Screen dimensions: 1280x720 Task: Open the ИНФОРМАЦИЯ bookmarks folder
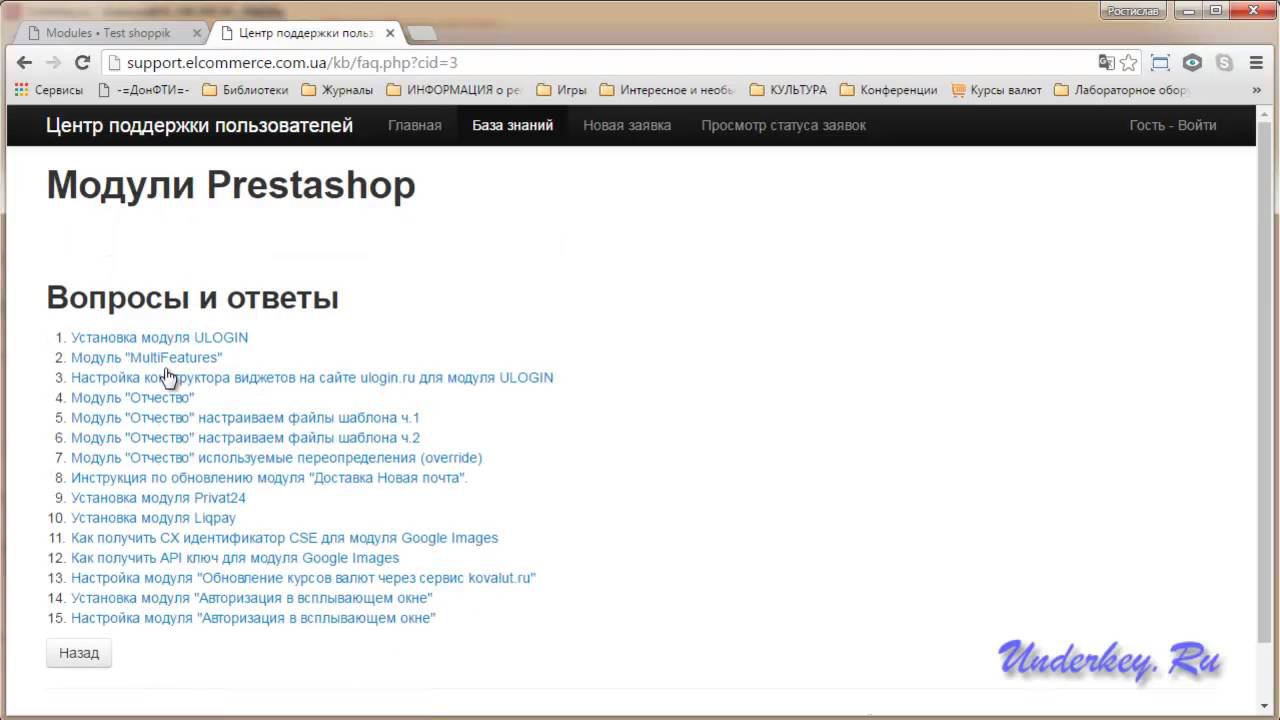(x=454, y=90)
